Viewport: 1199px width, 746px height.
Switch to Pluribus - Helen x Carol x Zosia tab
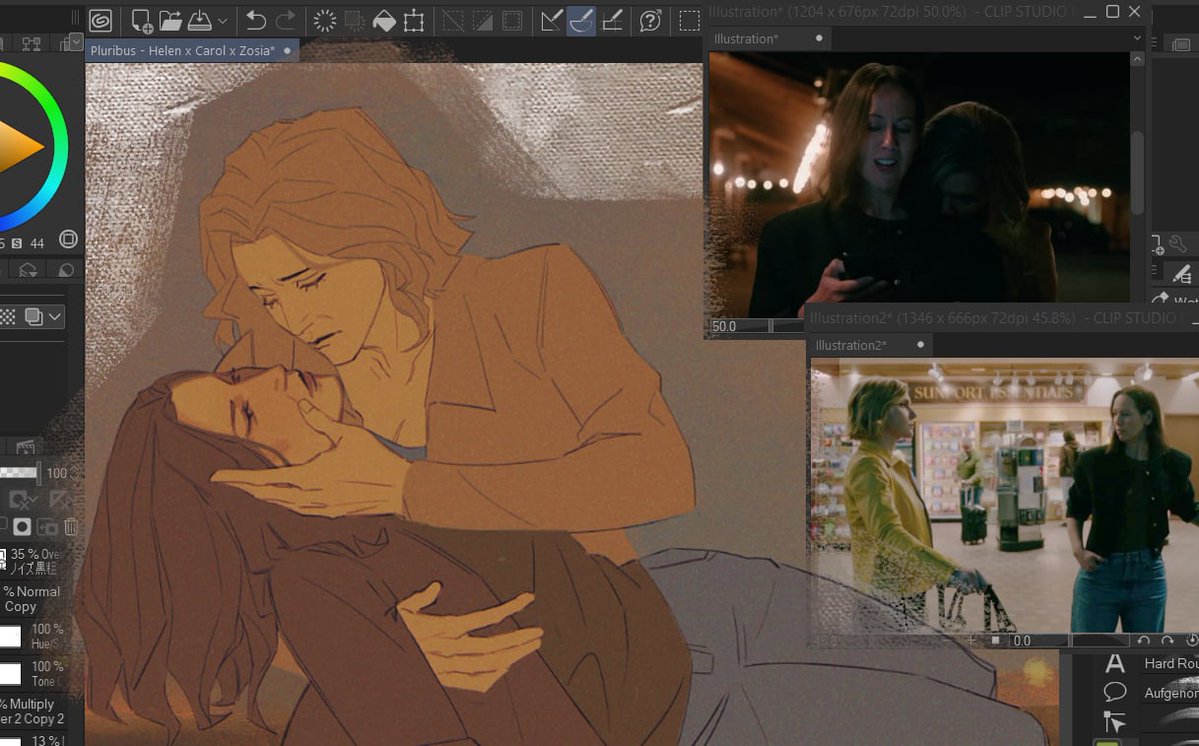click(x=182, y=50)
